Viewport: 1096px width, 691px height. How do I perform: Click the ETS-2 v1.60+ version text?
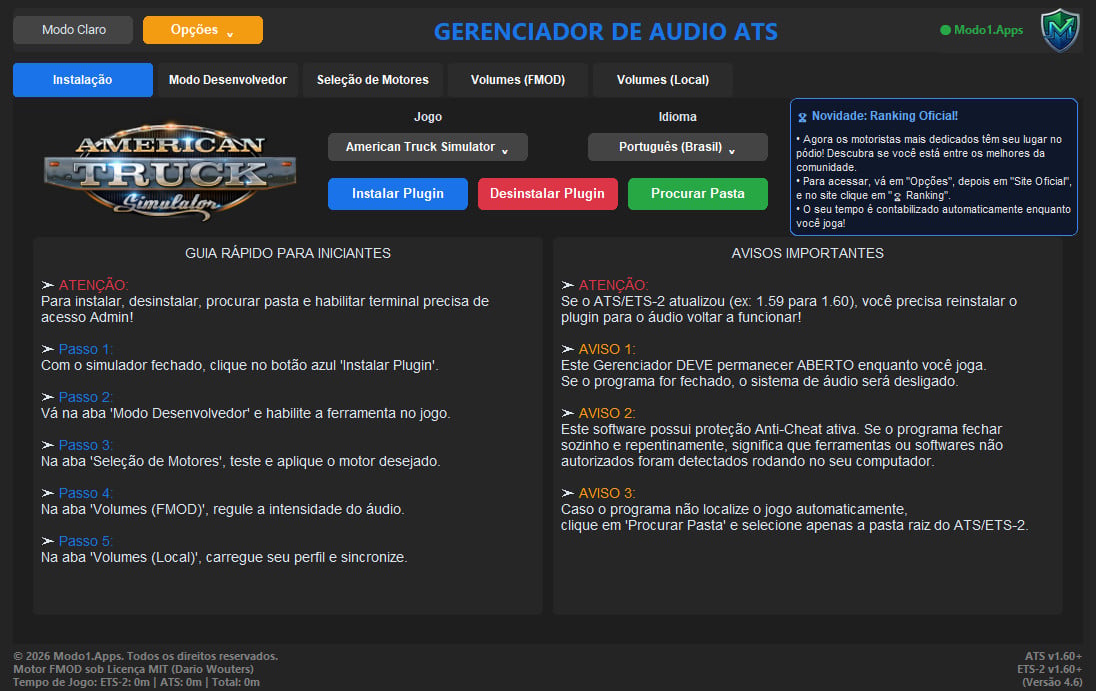[x=1050, y=669]
